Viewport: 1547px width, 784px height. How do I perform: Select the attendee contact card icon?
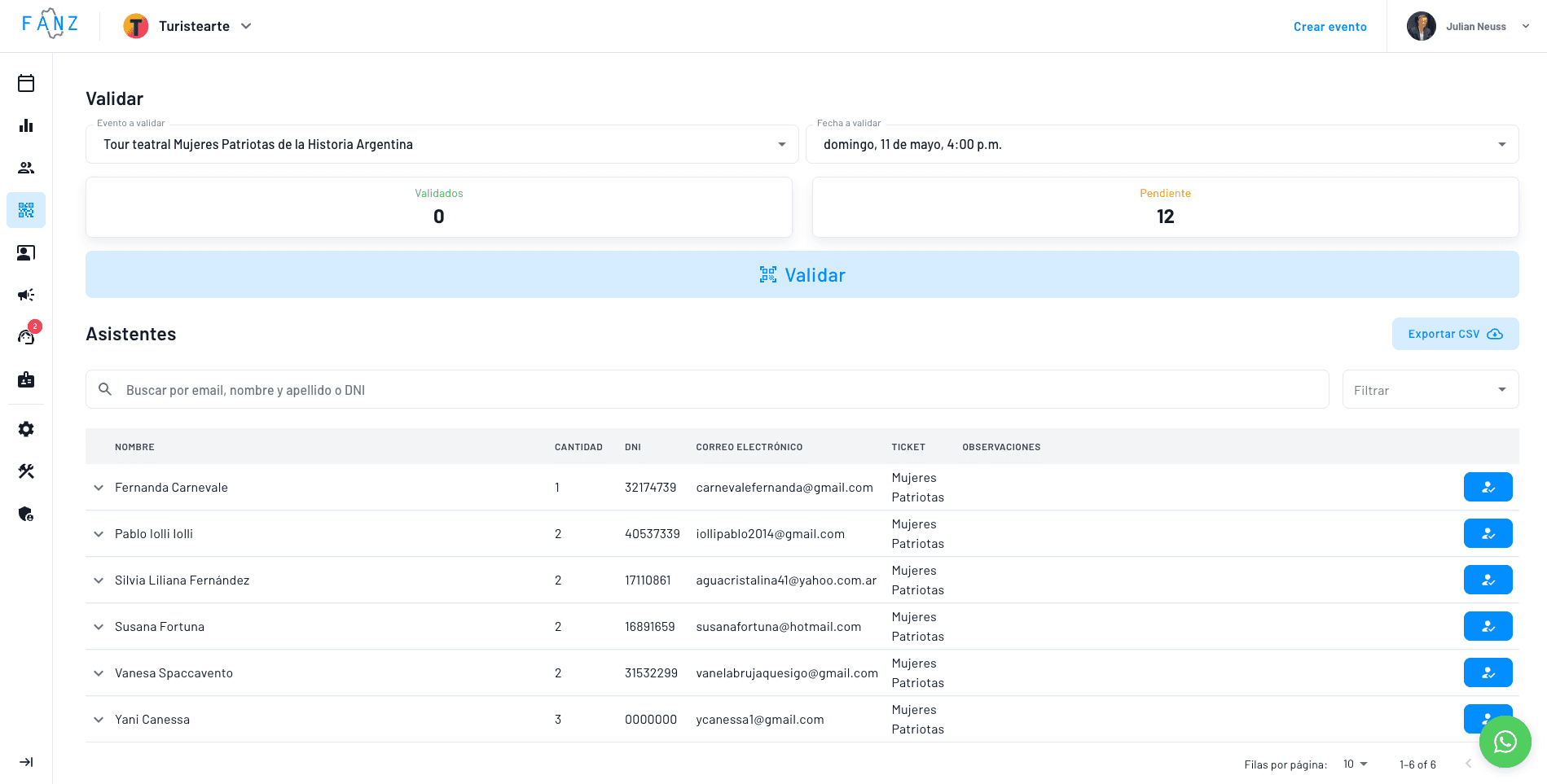pos(26,252)
